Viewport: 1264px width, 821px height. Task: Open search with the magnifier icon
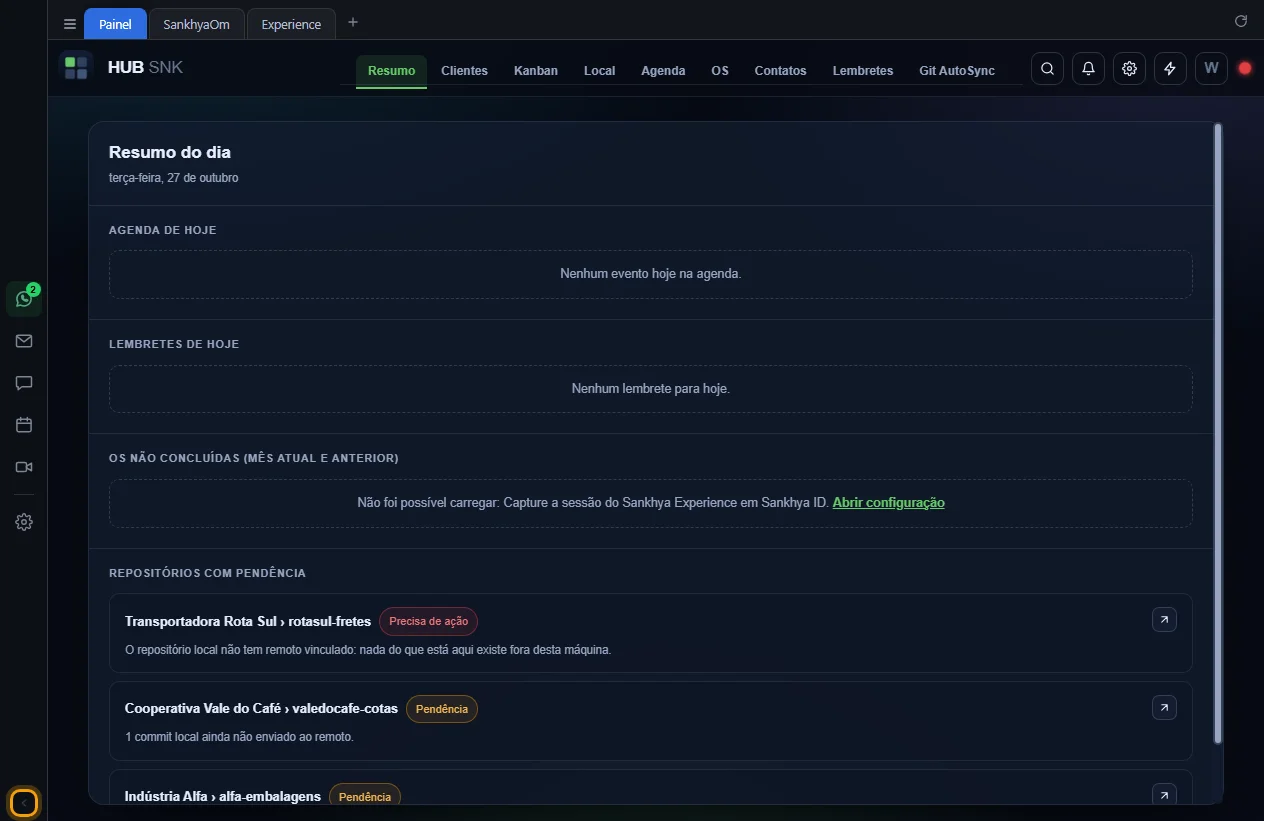tap(1047, 68)
